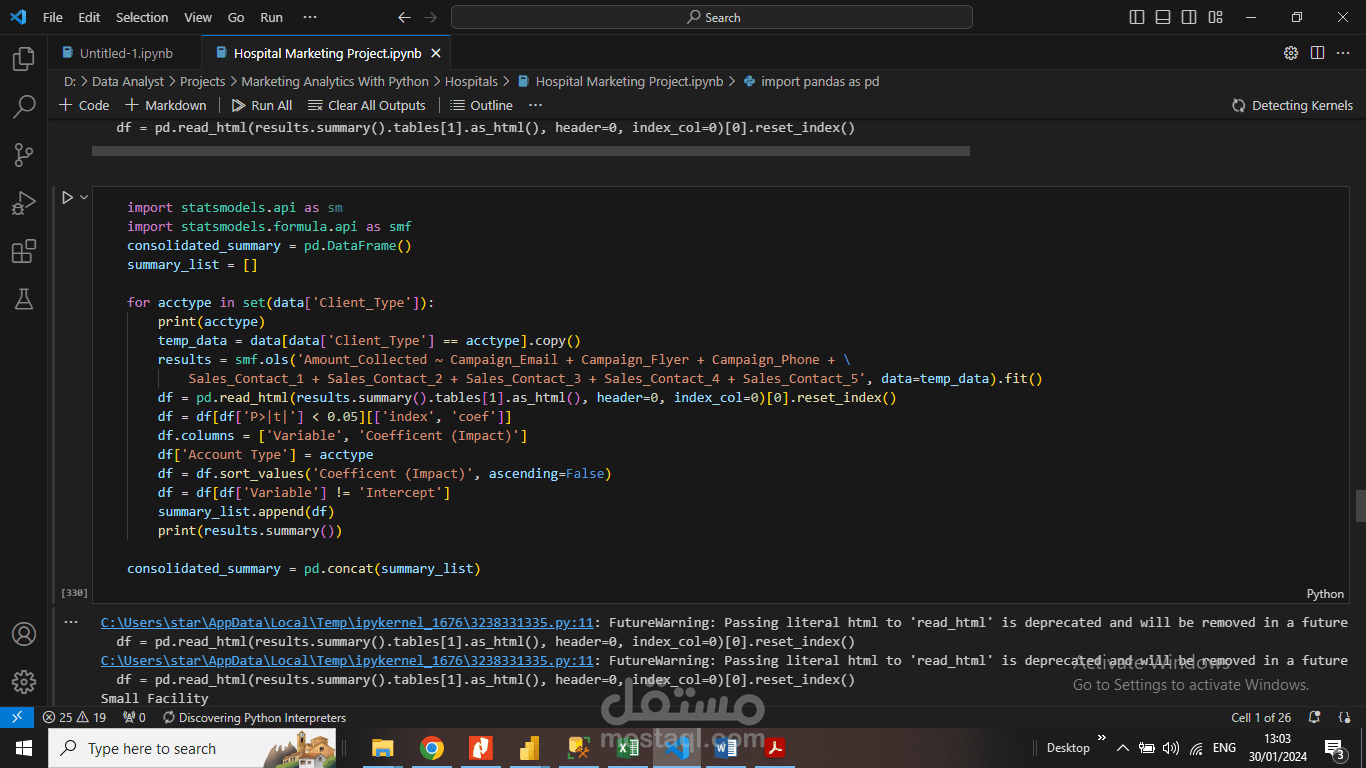Click the Marketing Analytics With Python breadcrumb
The image size is (1366, 768).
[335, 81]
